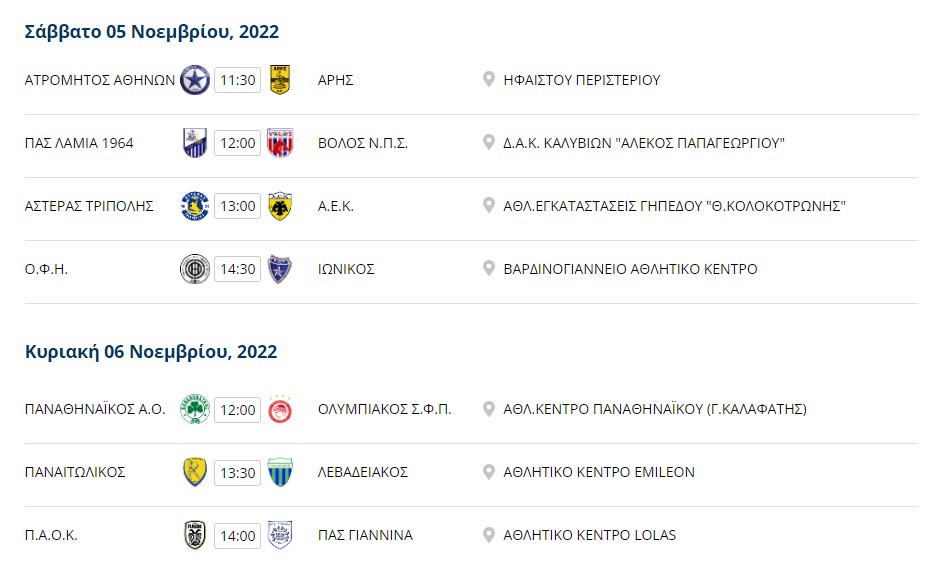Click the OFI round black crest
The width and height of the screenshot is (941, 566).
click(195, 269)
